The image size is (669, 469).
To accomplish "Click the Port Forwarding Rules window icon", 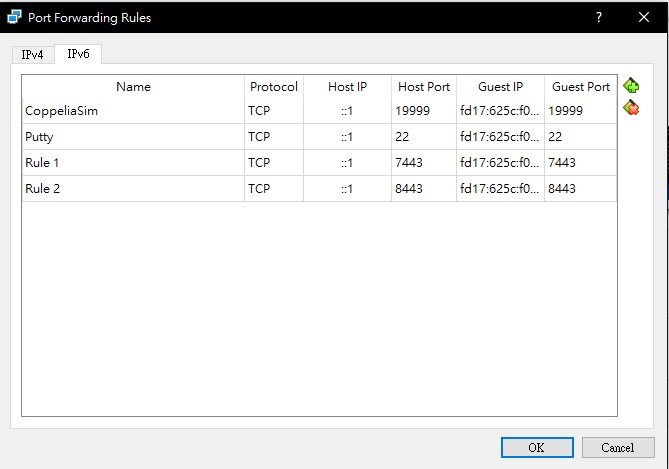I will [x=14, y=17].
